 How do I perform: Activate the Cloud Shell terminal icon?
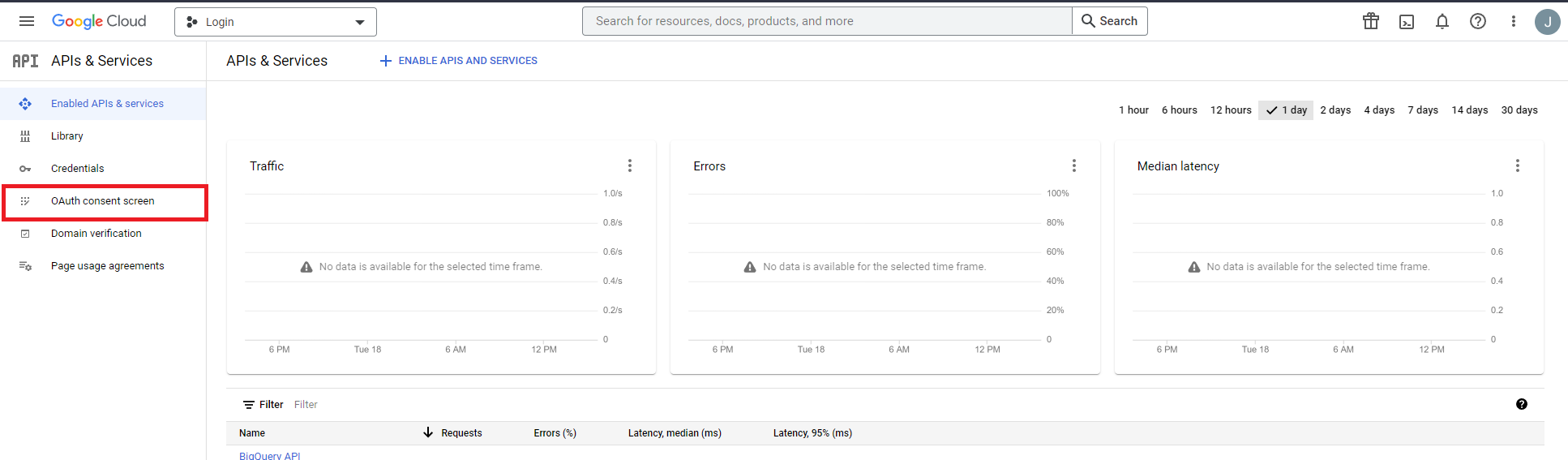[1407, 22]
